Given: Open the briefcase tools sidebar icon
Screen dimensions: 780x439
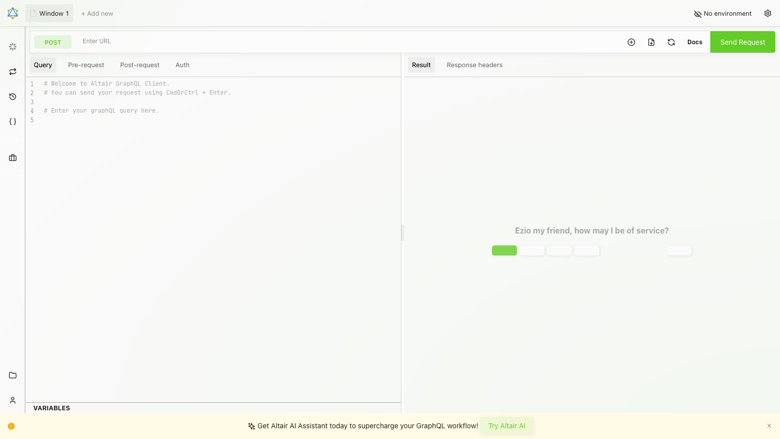Looking at the screenshot, I should click(x=13, y=158).
